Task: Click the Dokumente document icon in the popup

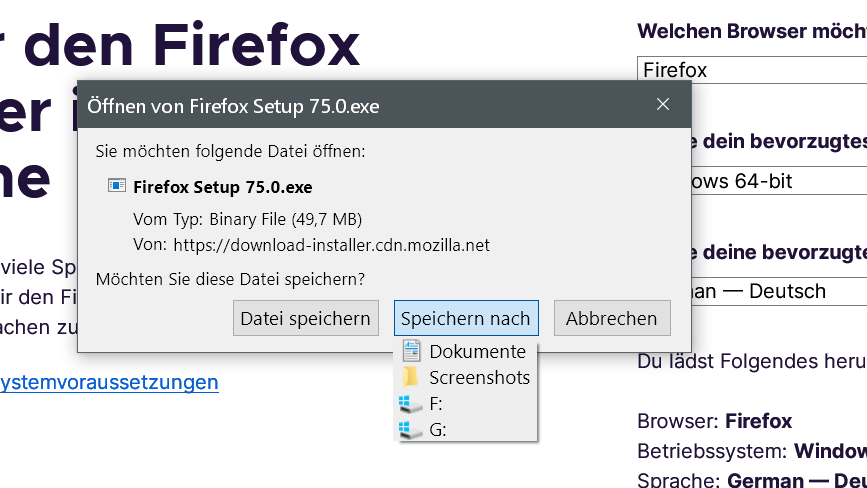Action: pos(410,351)
